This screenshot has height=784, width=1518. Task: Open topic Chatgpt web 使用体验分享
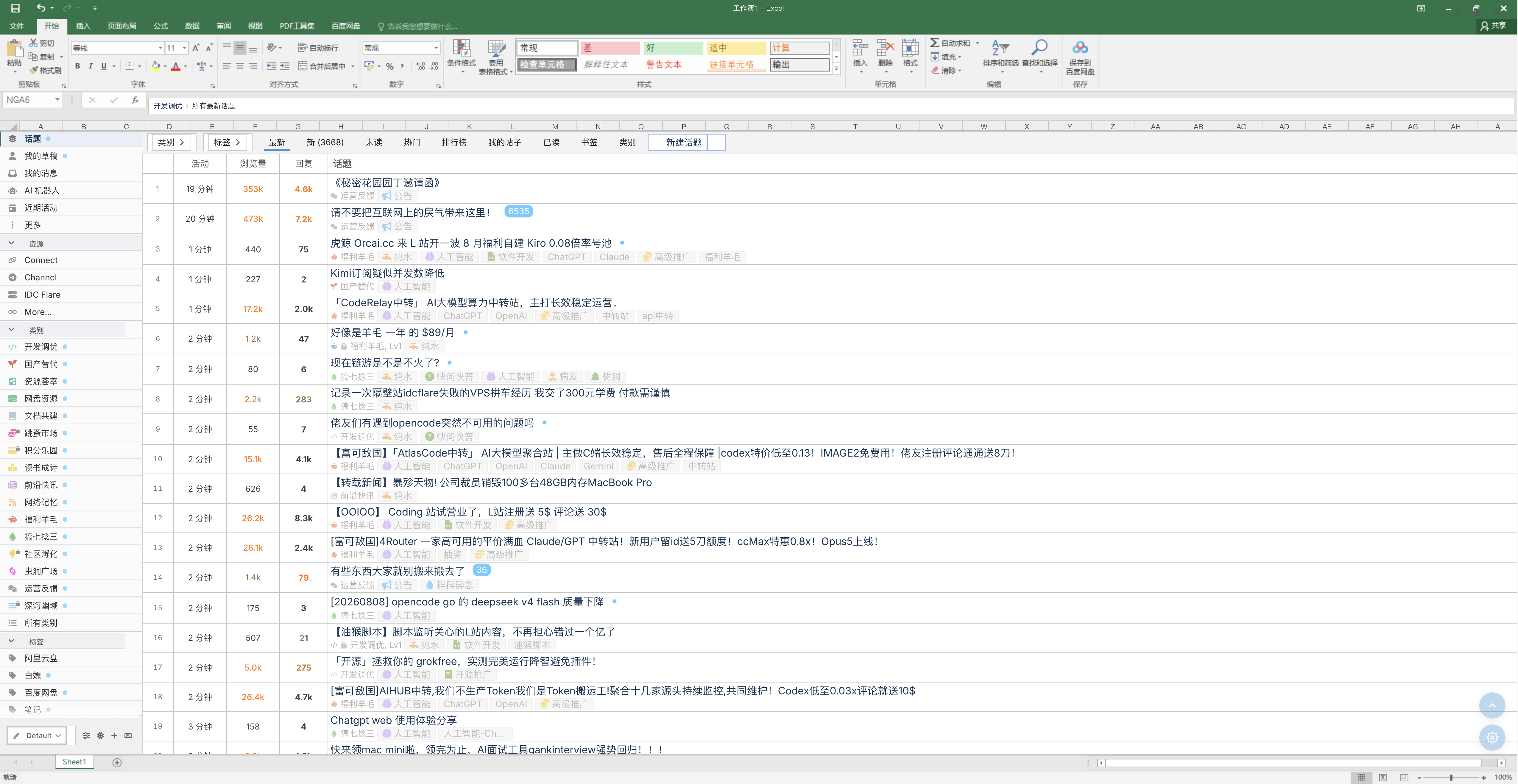(393, 720)
